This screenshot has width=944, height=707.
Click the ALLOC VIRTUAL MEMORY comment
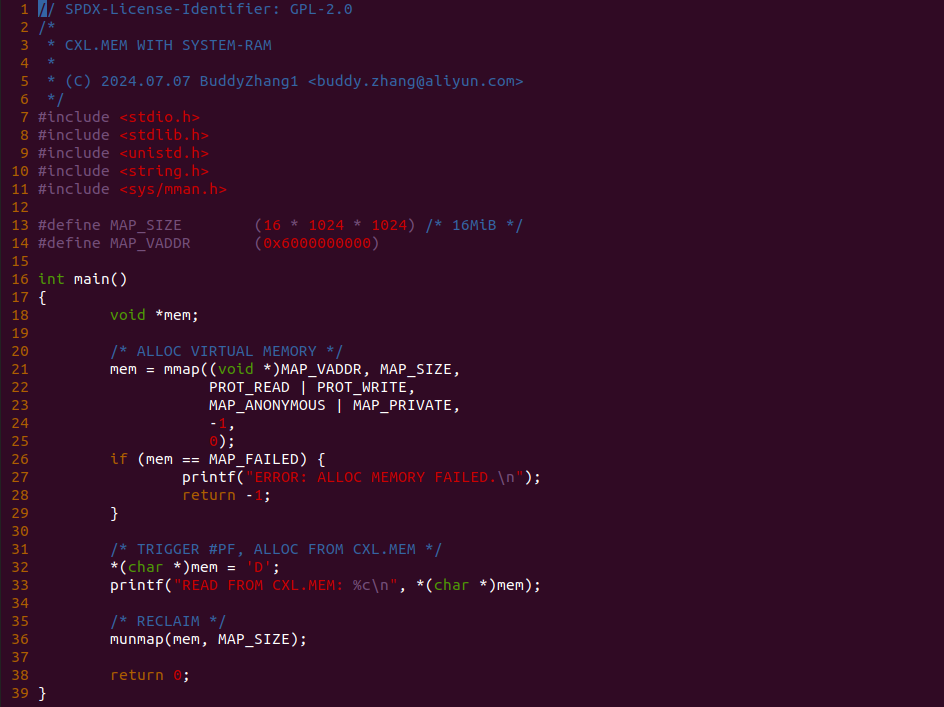[x=226, y=351]
